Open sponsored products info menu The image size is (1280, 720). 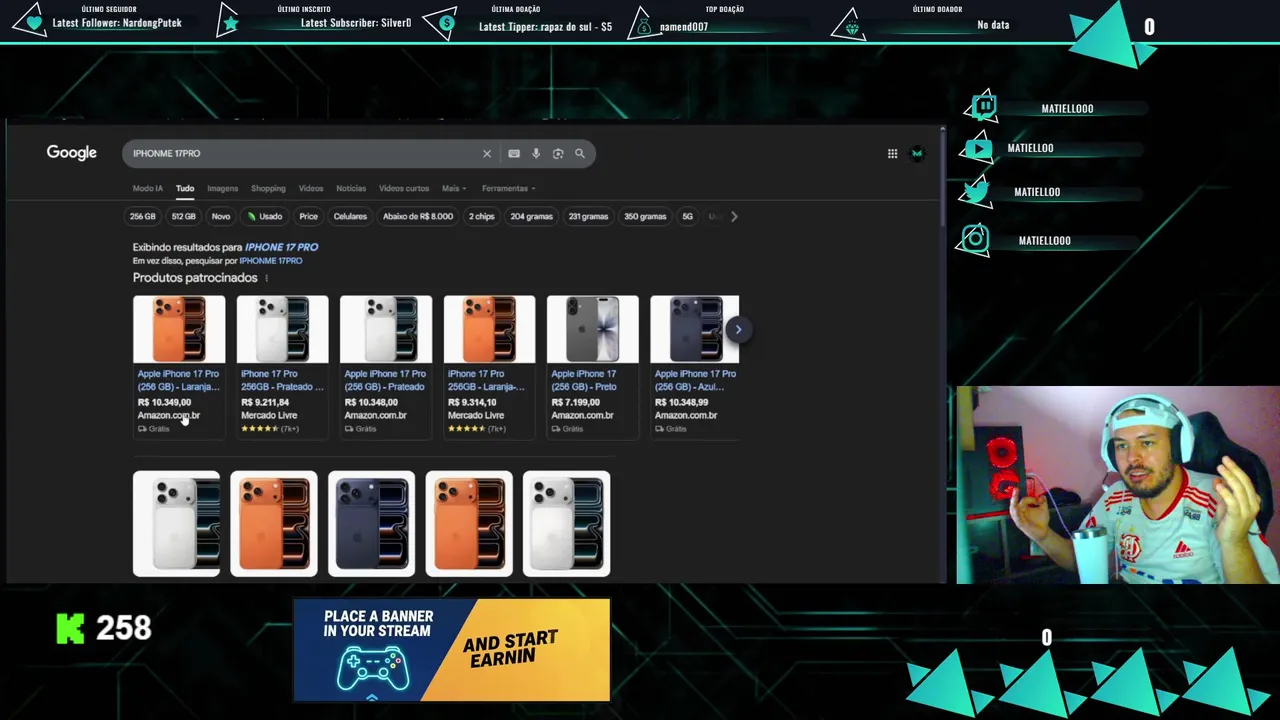266,278
